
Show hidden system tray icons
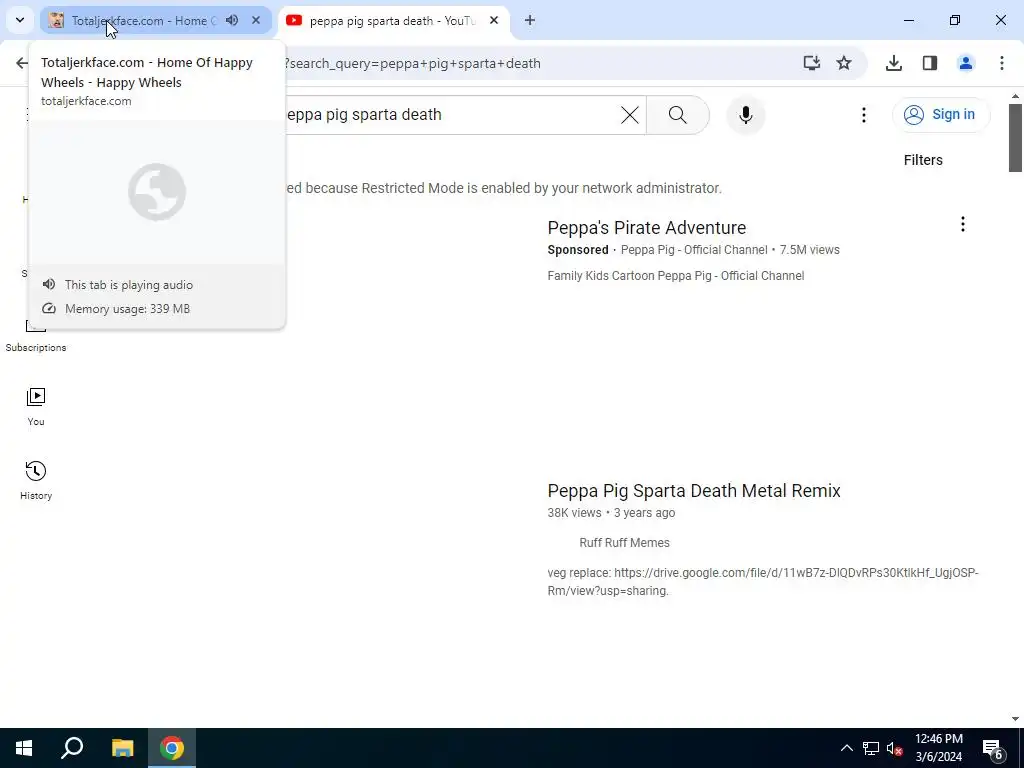pyautogui.click(x=846, y=748)
